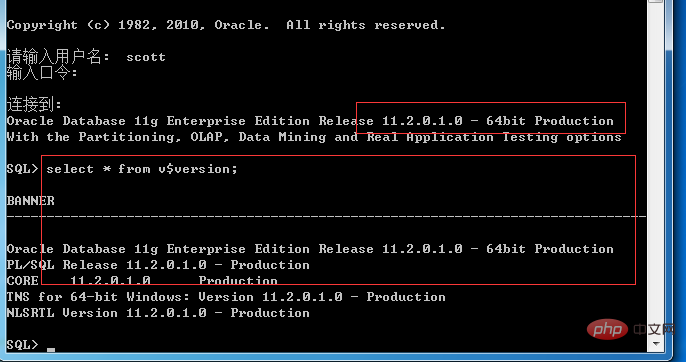The width and height of the screenshot is (686, 362).
Task: Click the red php logo watermark
Action: pyautogui.click(x=607, y=329)
